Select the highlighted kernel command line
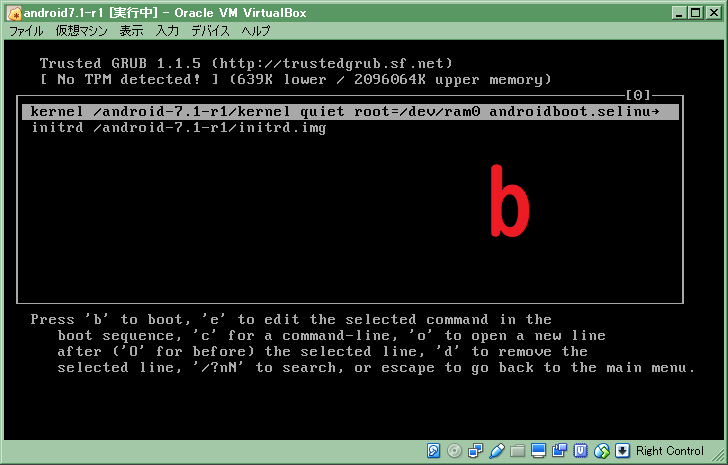 tap(350, 112)
